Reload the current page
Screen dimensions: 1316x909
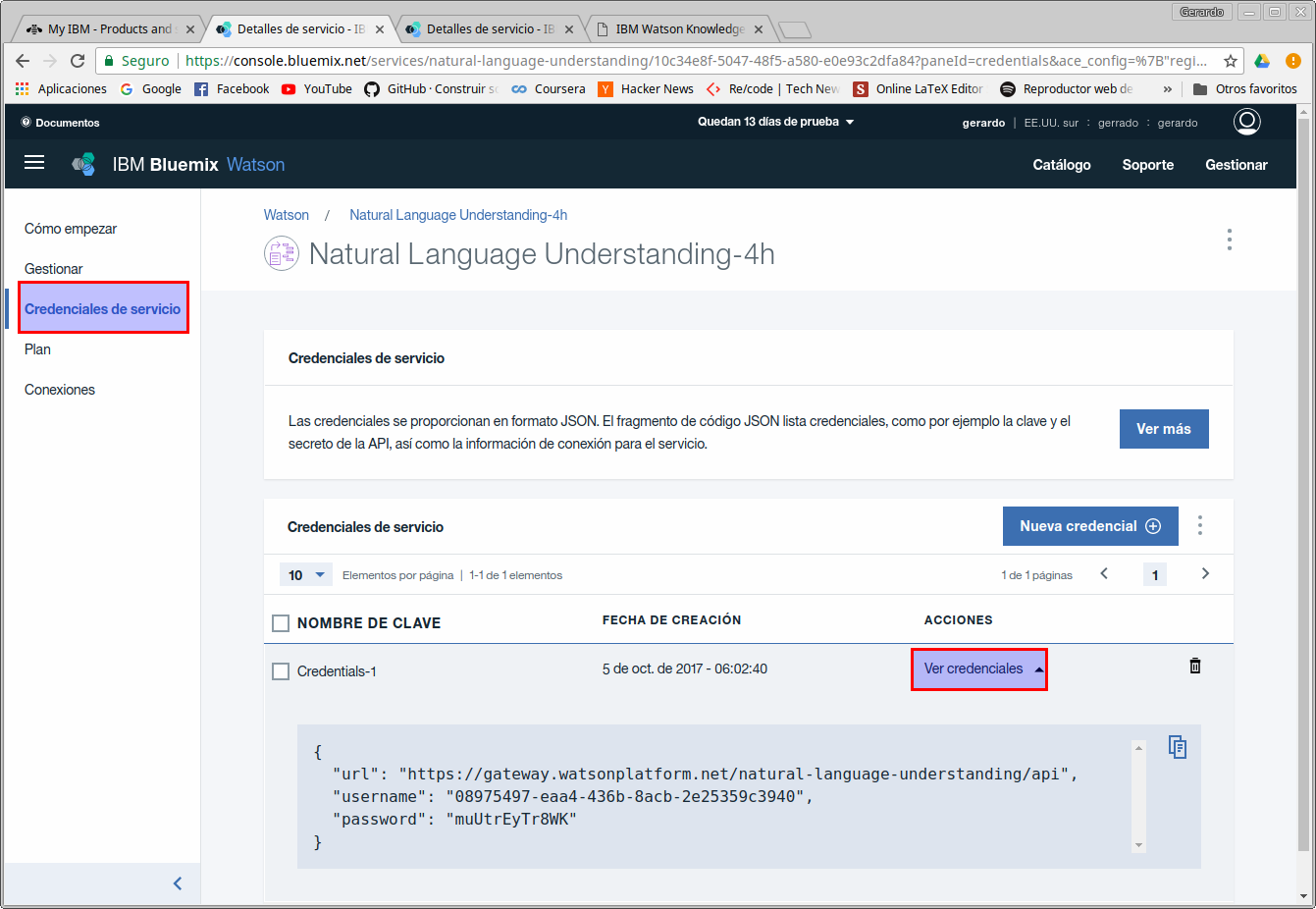pos(78,61)
